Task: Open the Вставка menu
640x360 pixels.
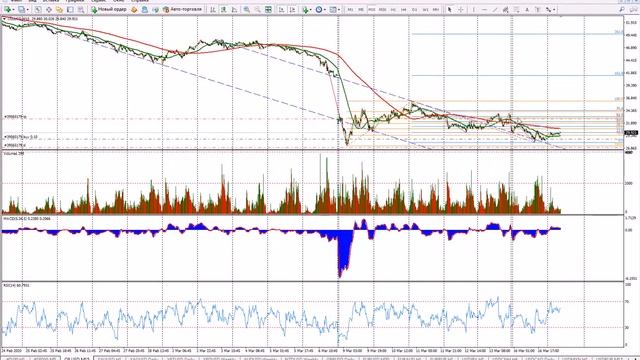Action: pyautogui.click(x=51, y=1)
